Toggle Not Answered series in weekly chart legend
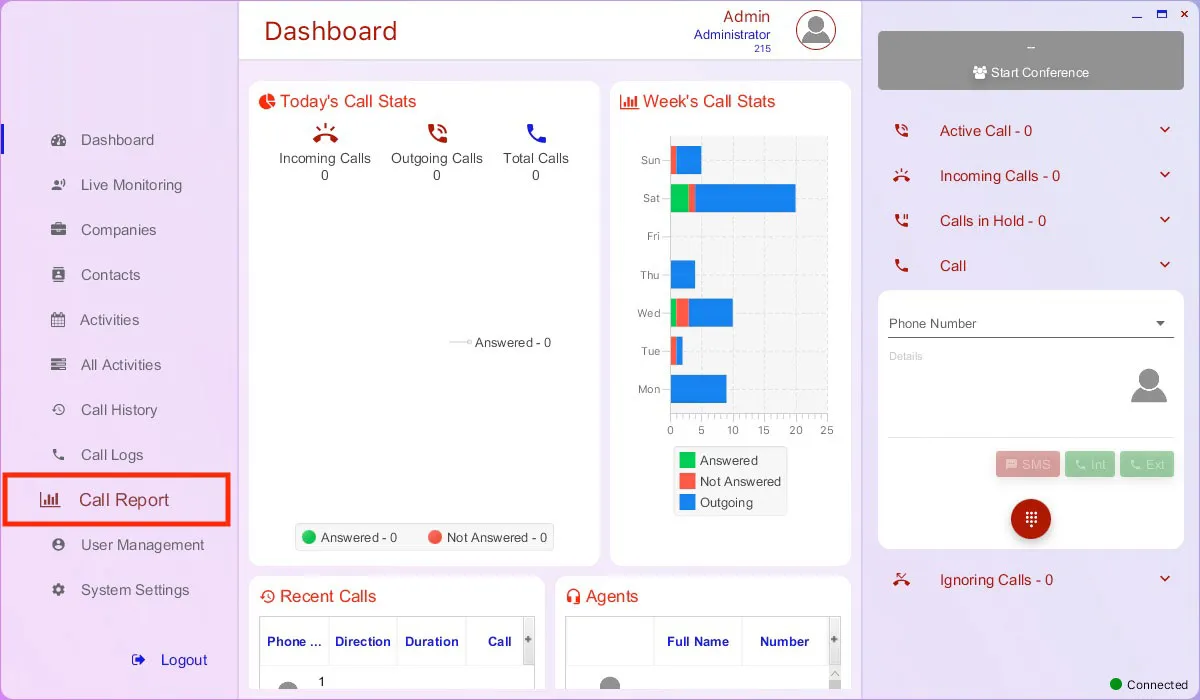This screenshot has height=700, width=1200. (x=730, y=482)
